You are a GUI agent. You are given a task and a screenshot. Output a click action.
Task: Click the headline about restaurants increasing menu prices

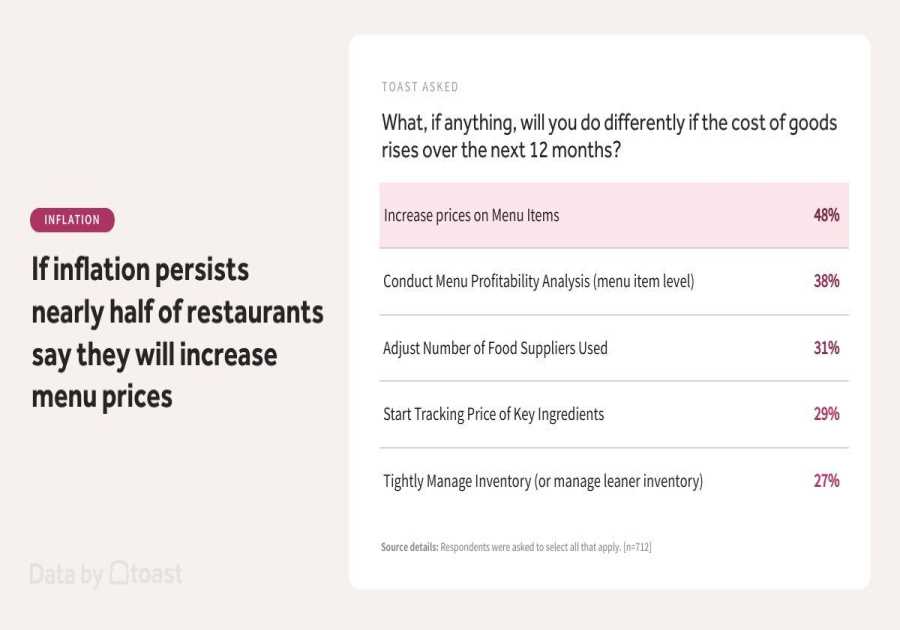177,333
